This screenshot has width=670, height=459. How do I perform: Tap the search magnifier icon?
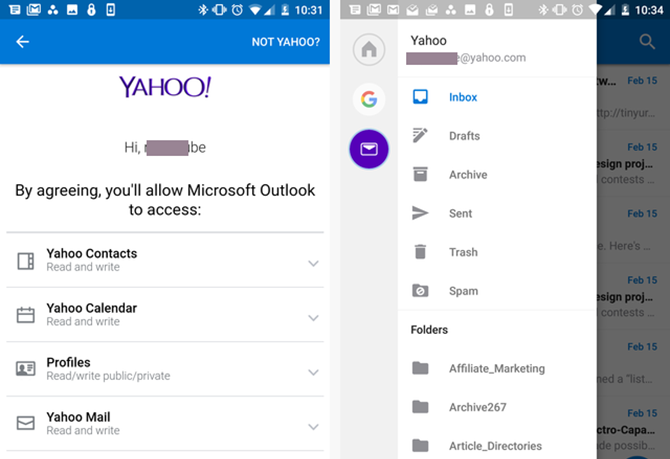[647, 42]
